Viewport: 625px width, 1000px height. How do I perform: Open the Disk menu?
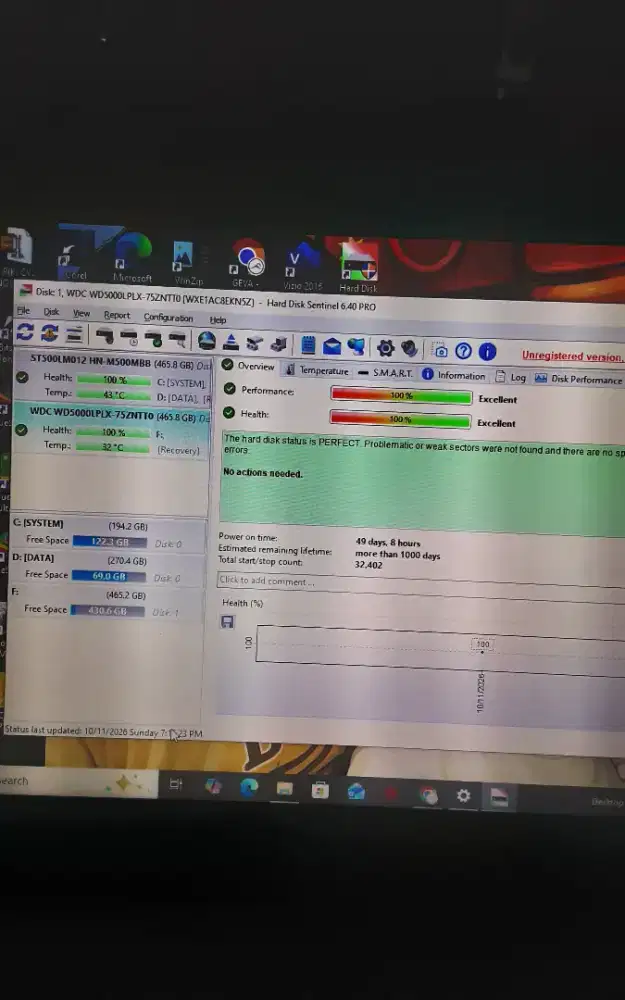51,312
